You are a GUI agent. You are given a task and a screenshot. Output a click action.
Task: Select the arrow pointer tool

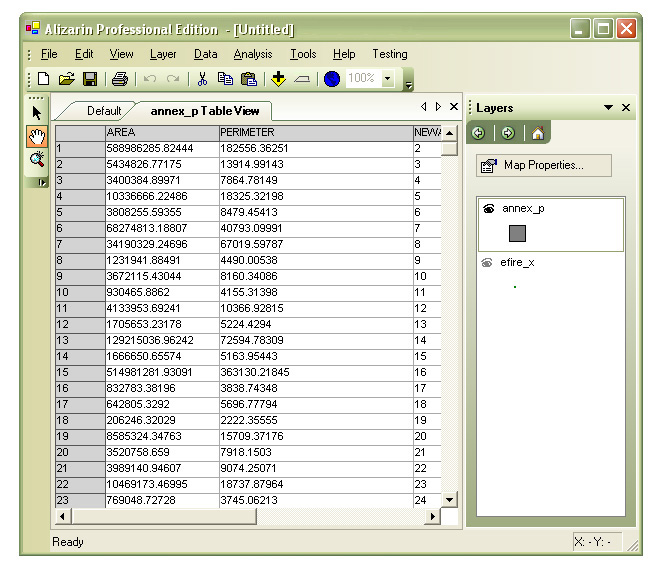click(x=37, y=113)
